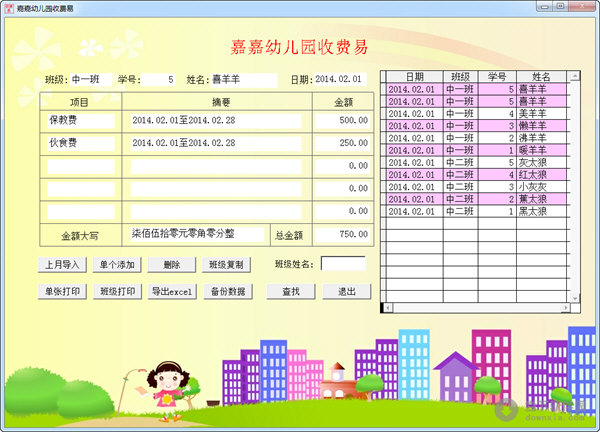Click the 退出 exit button
The height and width of the screenshot is (432, 600).
pyautogui.click(x=346, y=292)
